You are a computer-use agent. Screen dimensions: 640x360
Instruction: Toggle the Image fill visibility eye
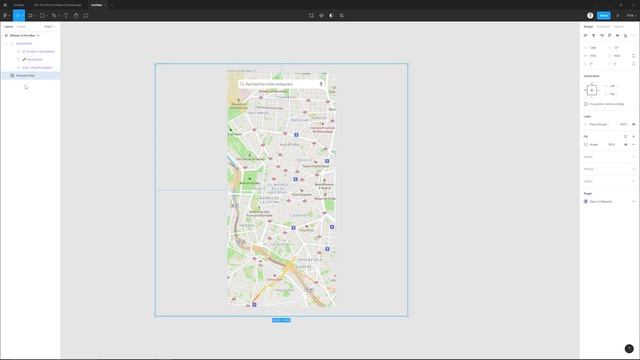point(625,144)
